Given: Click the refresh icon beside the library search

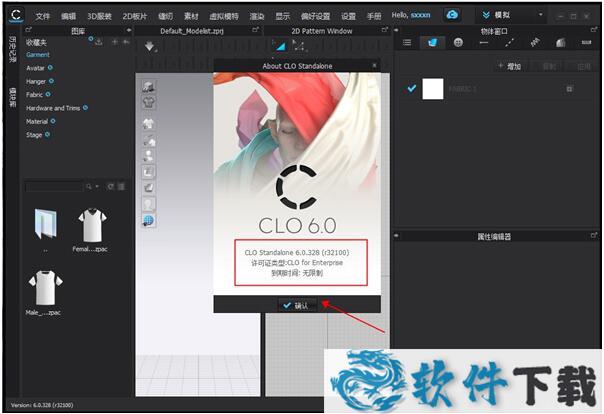Looking at the screenshot, I should [x=110, y=186].
